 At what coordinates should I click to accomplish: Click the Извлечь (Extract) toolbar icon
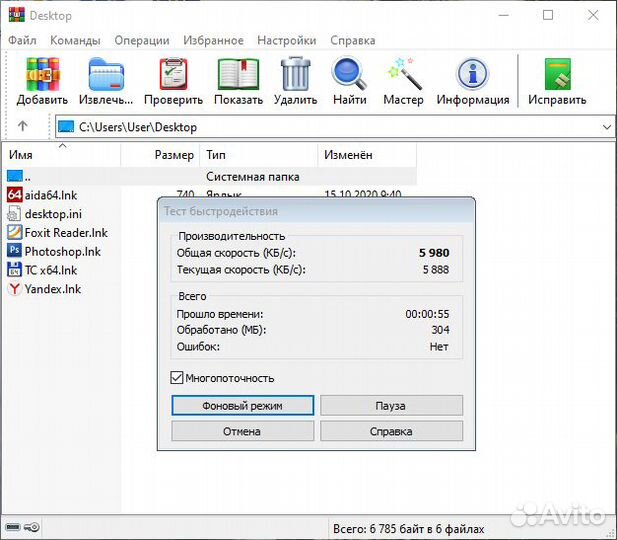[106, 76]
